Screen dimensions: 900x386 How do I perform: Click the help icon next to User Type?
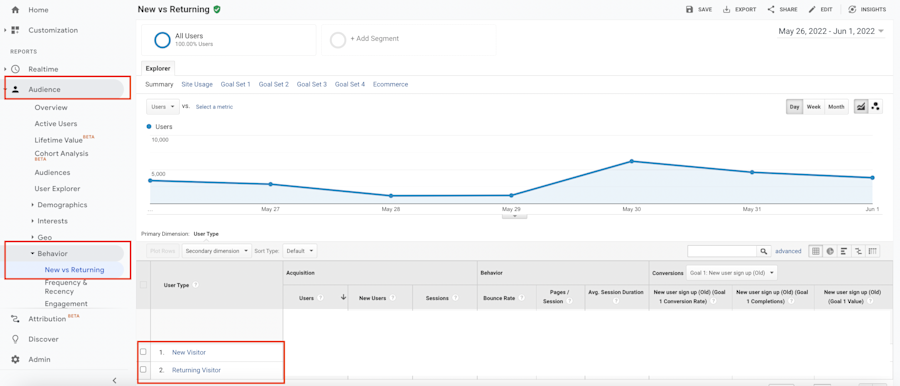point(196,285)
